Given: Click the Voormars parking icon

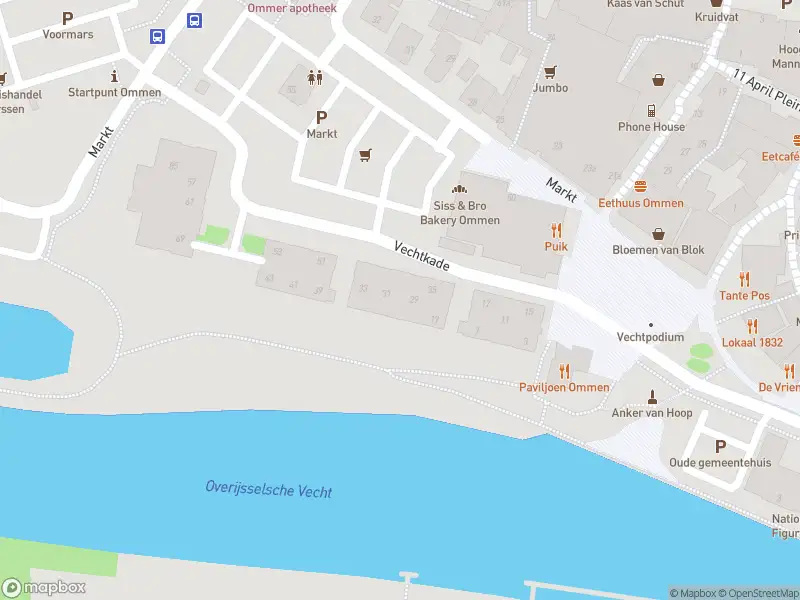Looking at the screenshot, I should point(67,19).
